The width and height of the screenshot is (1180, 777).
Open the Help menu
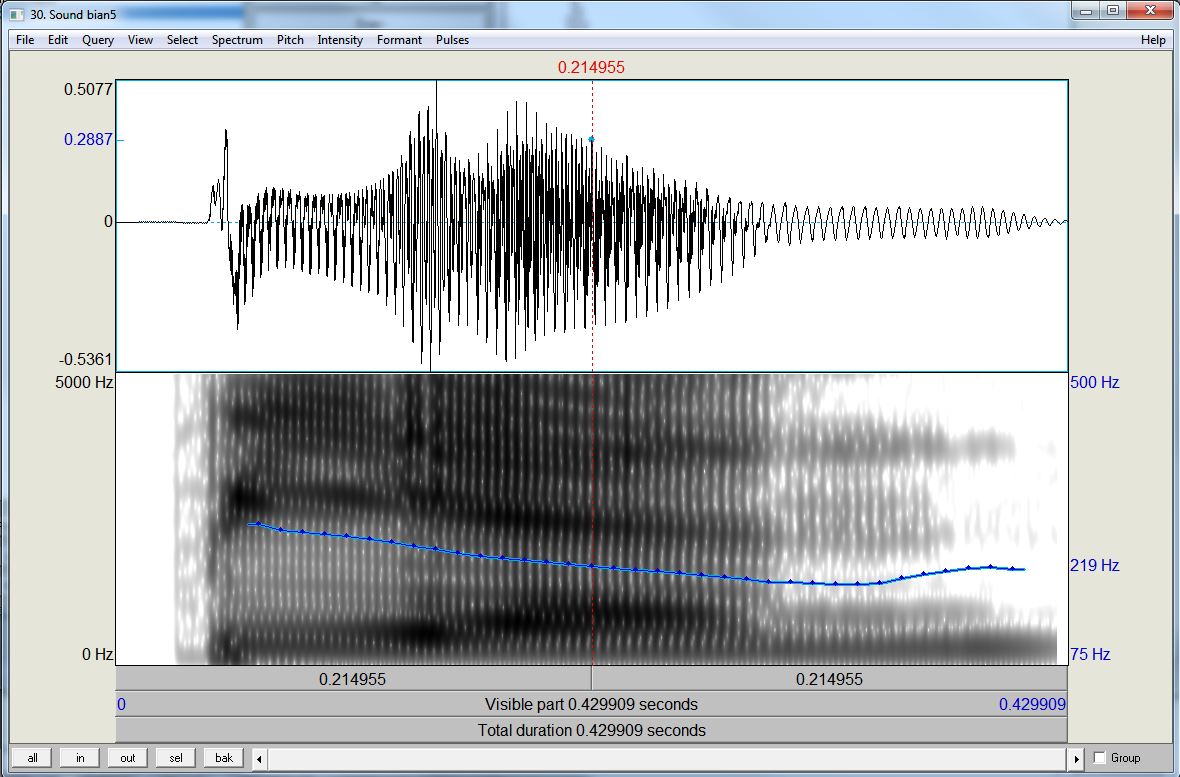click(1153, 40)
